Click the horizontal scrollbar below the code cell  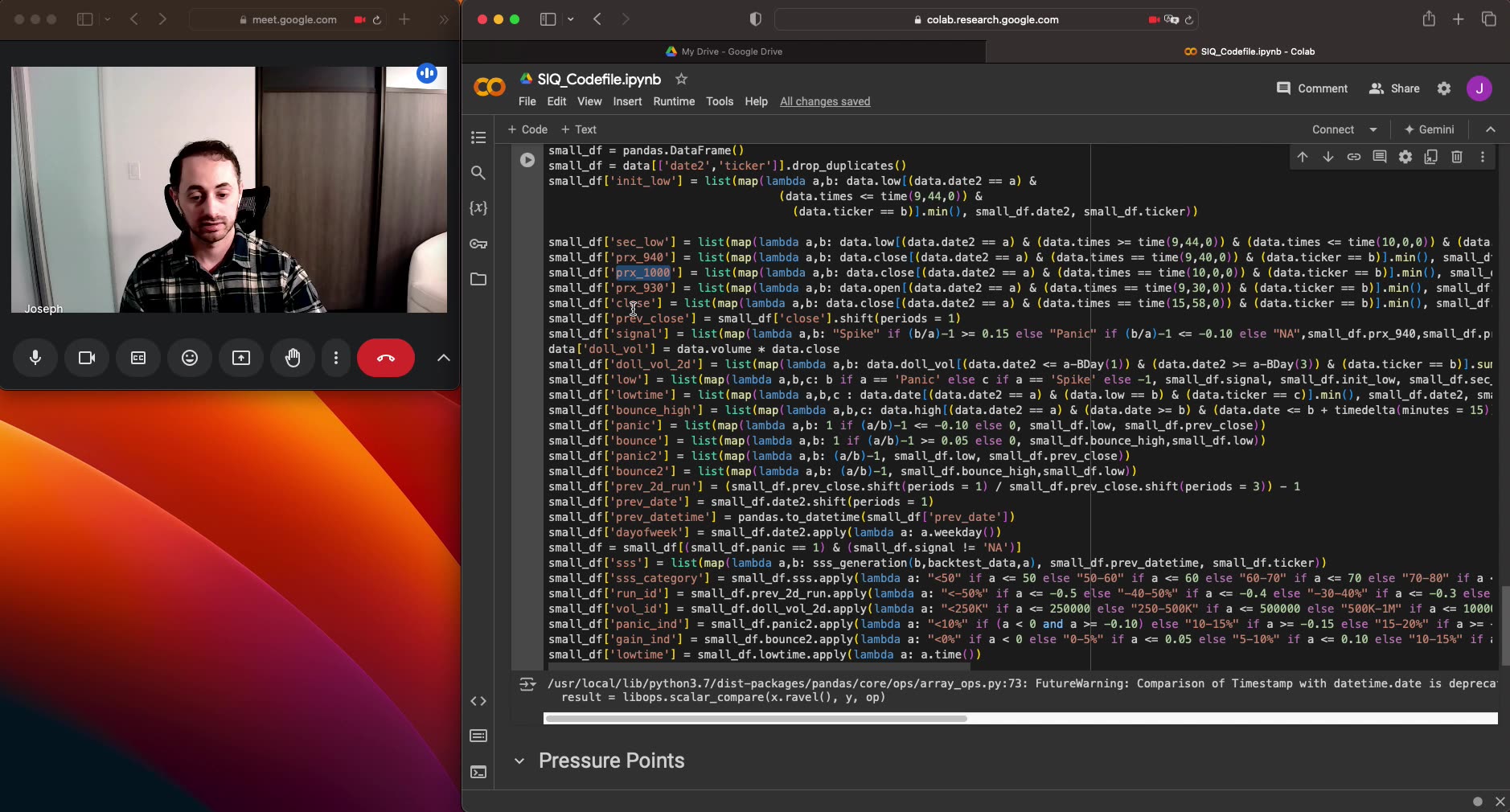coord(756,720)
